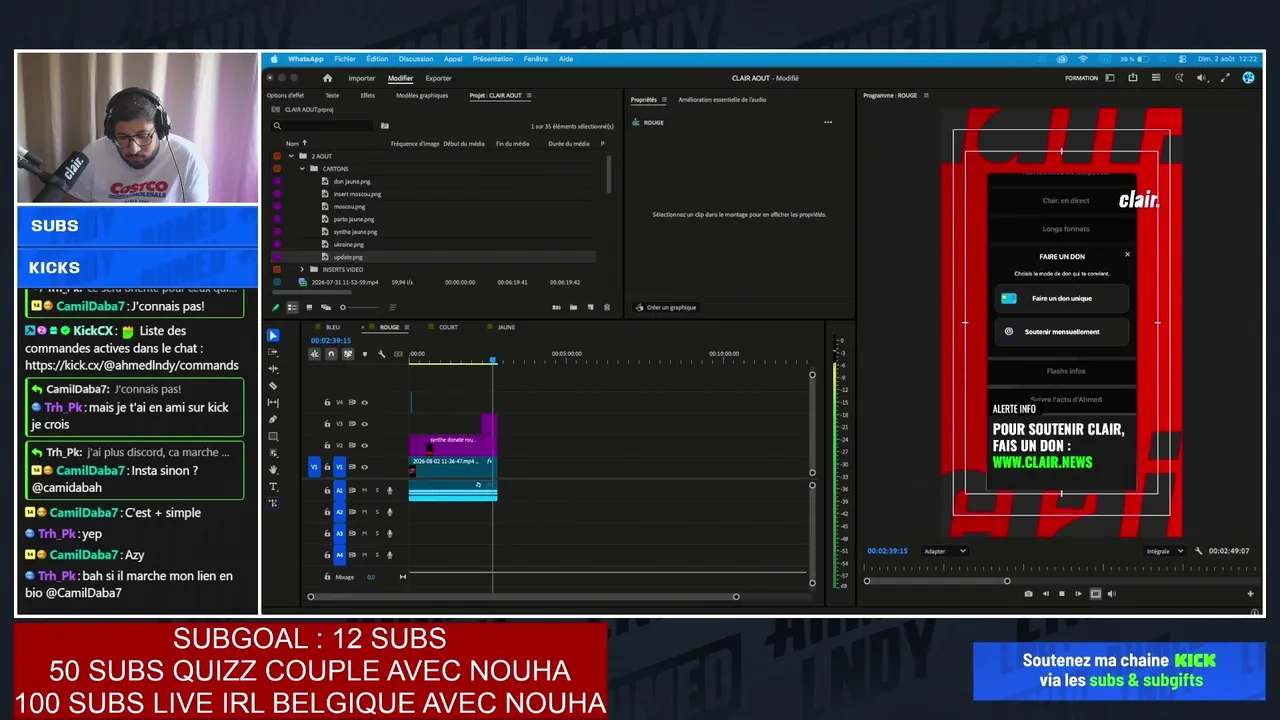Open the ROUGE sequence tab menu

tap(407, 327)
